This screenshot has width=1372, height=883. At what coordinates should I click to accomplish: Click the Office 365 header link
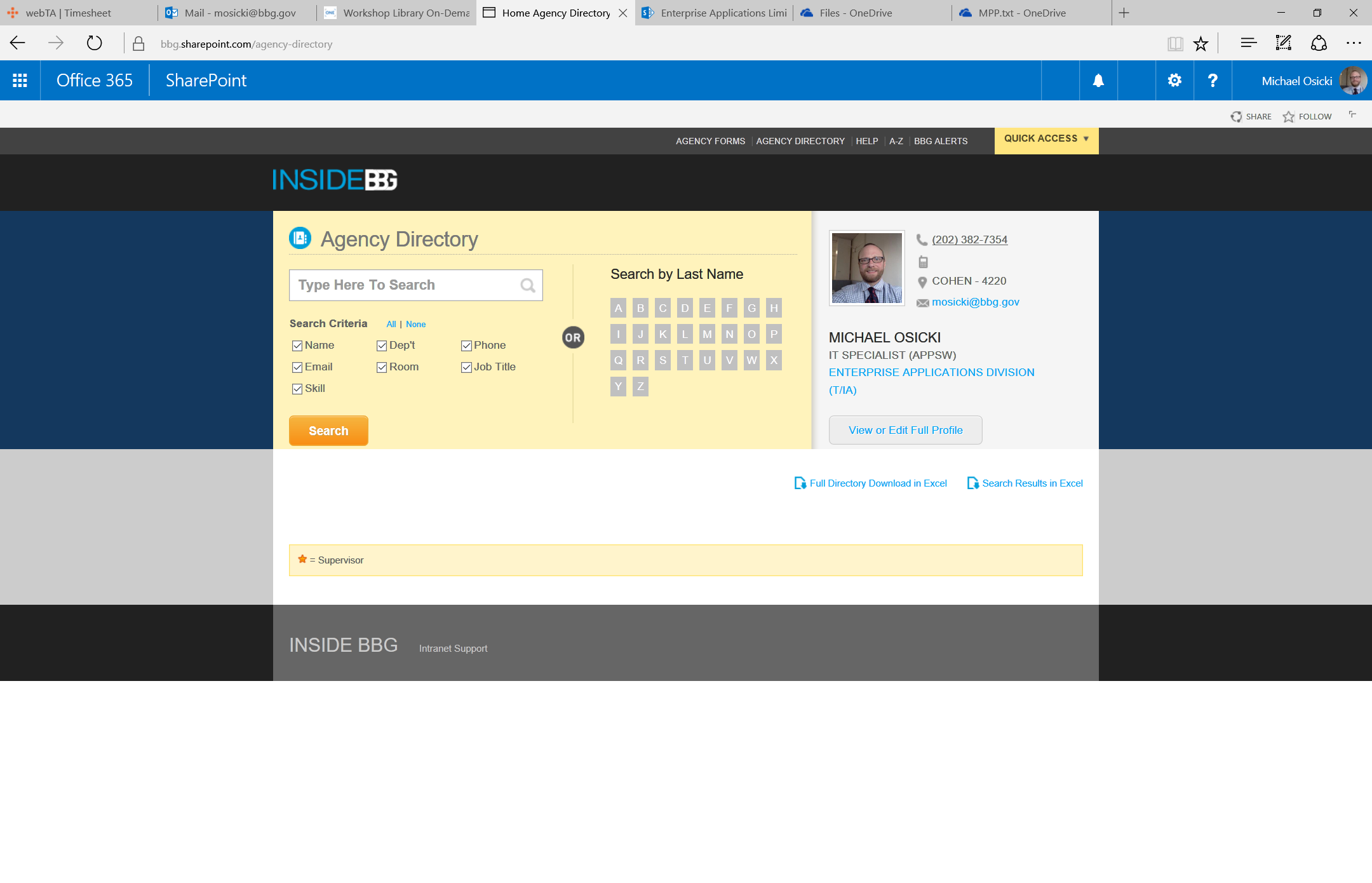click(95, 81)
